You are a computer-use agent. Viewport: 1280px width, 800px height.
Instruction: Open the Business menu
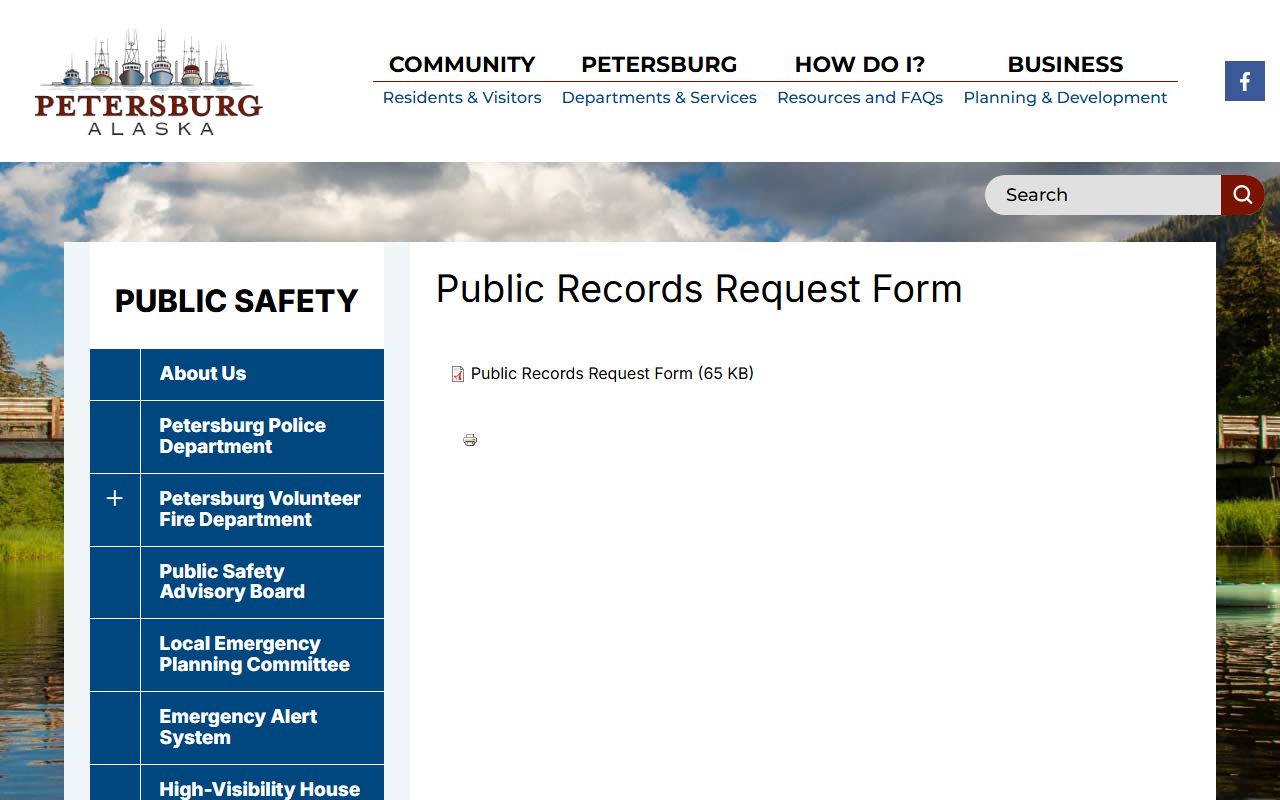point(1065,80)
